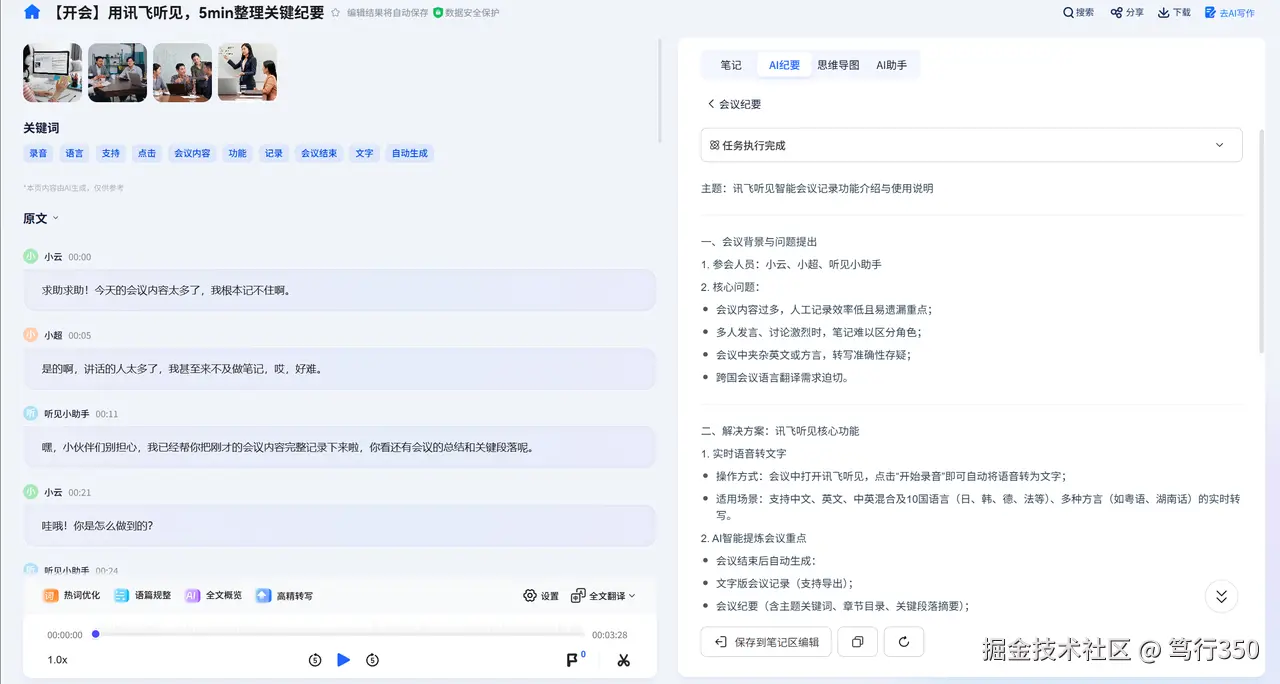The width and height of the screenshot is (1280, 684).
Task: Click heading 二、解决方案：讯飞听见核心功能
Action: pyautogui.click(x=780, y=431)
